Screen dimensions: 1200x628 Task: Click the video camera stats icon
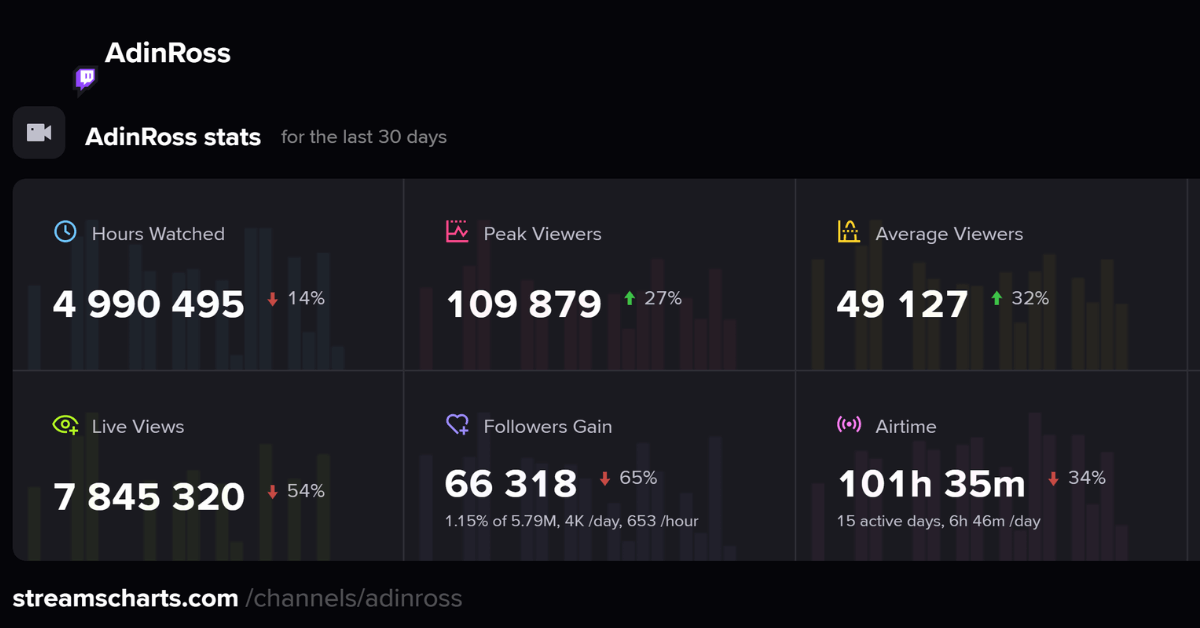click(x=39, y=133)
